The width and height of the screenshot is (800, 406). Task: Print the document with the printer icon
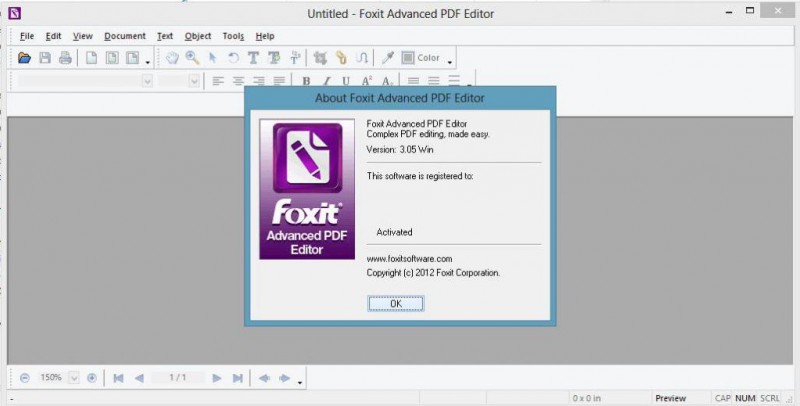coord(65,58)
